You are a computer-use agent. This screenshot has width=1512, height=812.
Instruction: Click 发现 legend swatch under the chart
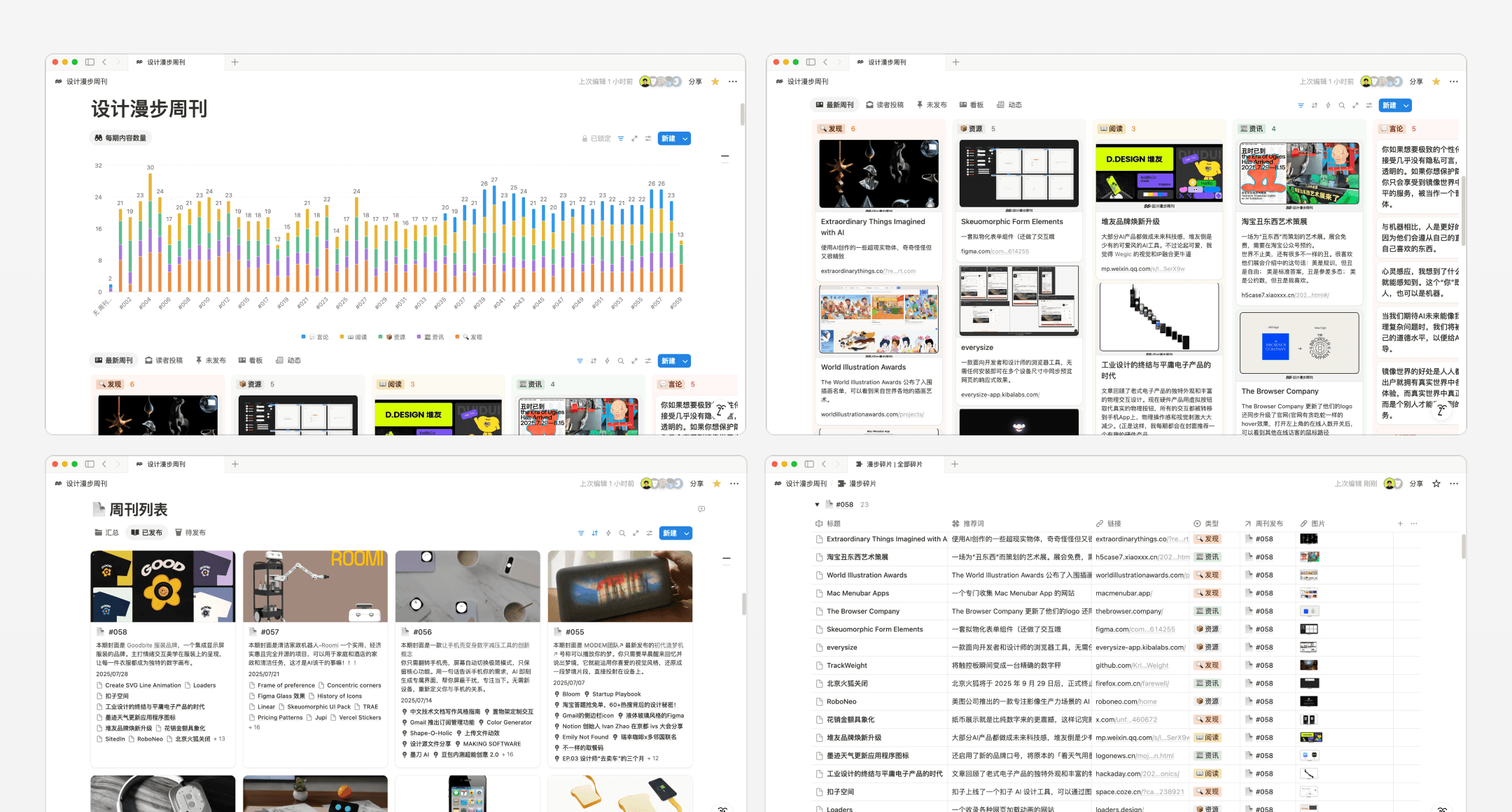[457, 337]
